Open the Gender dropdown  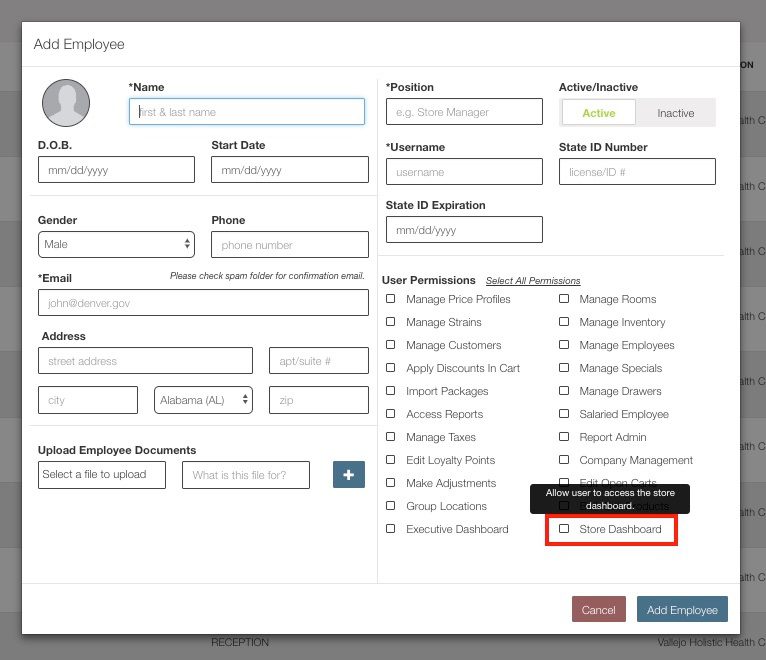116,244
